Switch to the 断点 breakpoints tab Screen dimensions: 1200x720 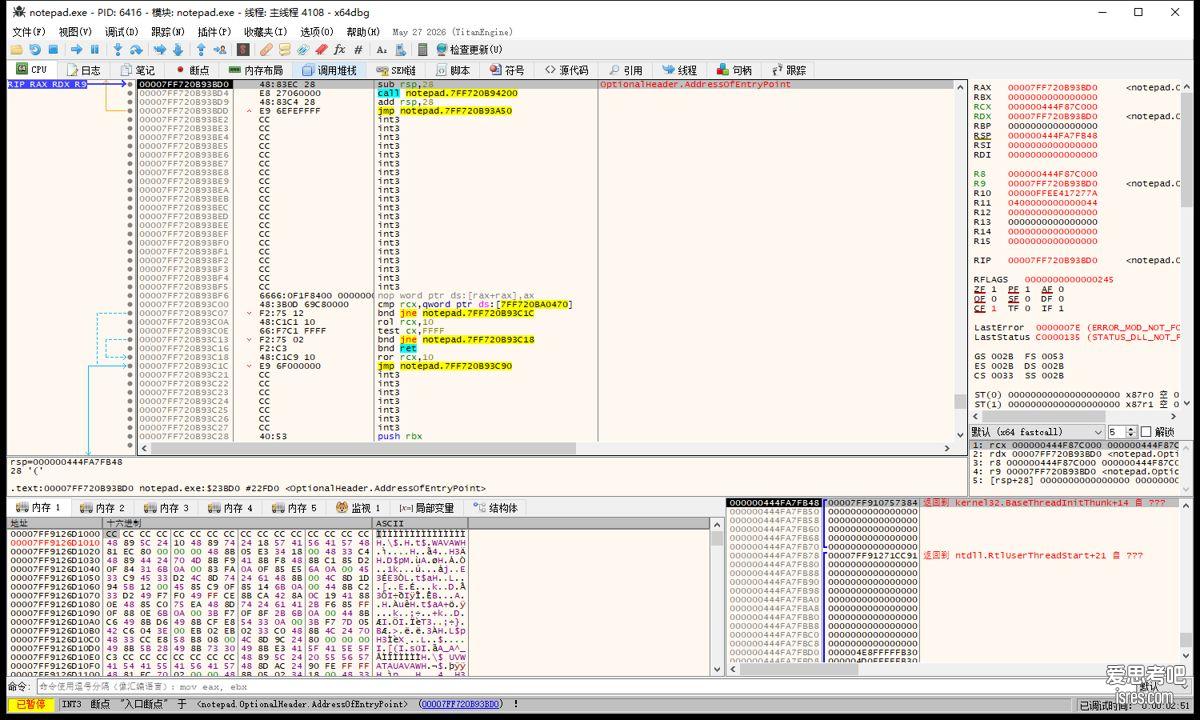(x=193, y=70)
